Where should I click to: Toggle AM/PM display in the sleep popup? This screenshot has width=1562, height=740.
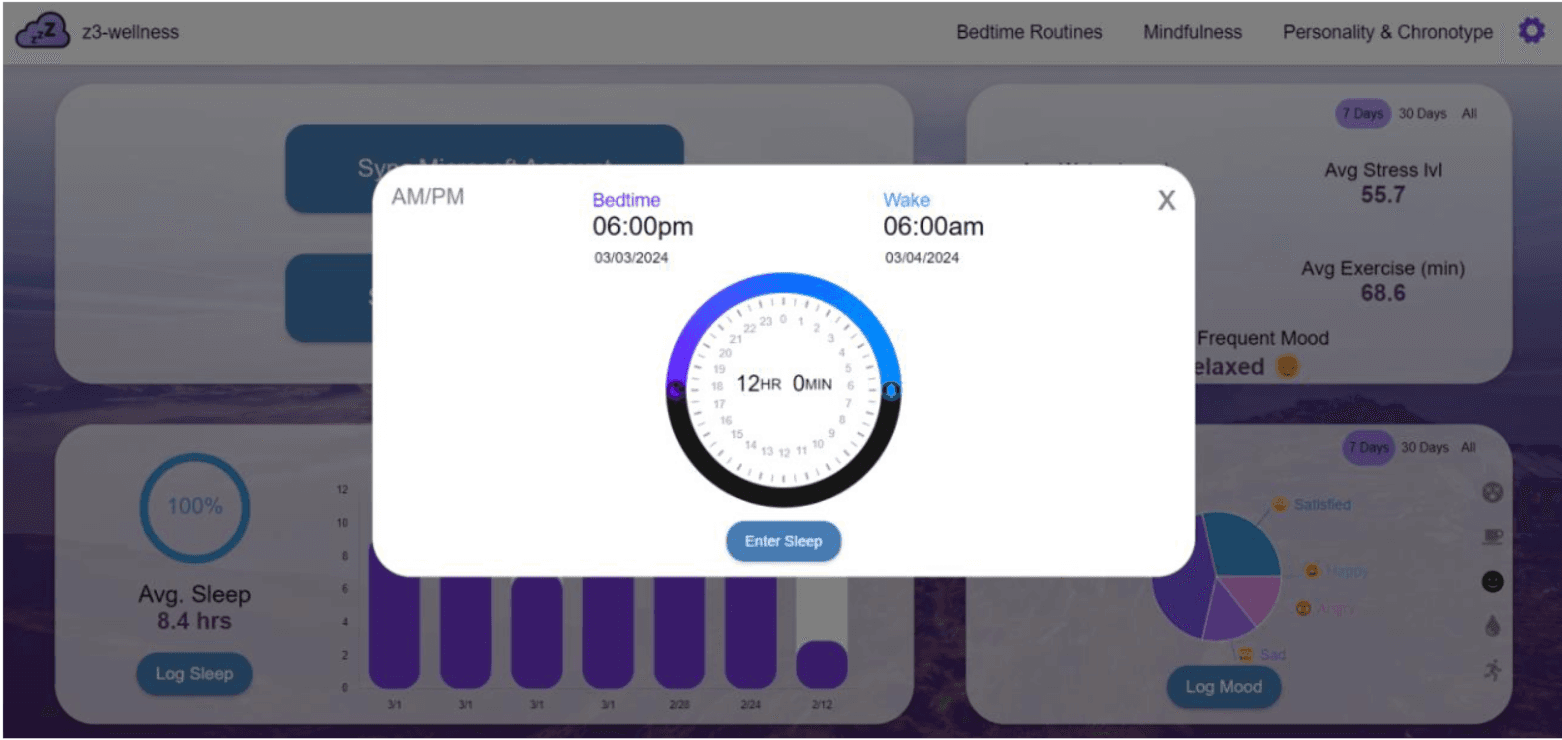click(x=428, y=196)
